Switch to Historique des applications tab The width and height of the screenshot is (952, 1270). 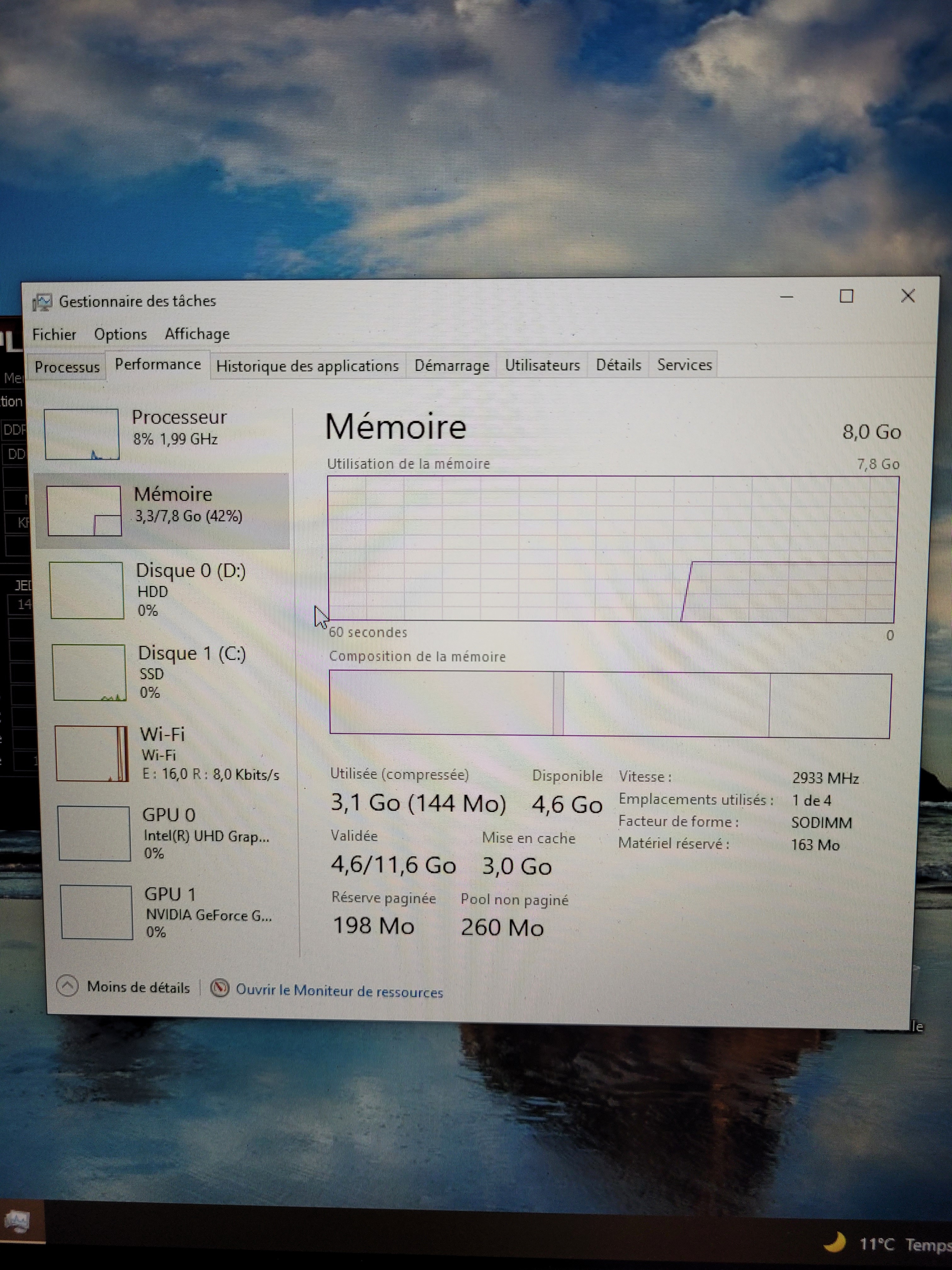307,366
